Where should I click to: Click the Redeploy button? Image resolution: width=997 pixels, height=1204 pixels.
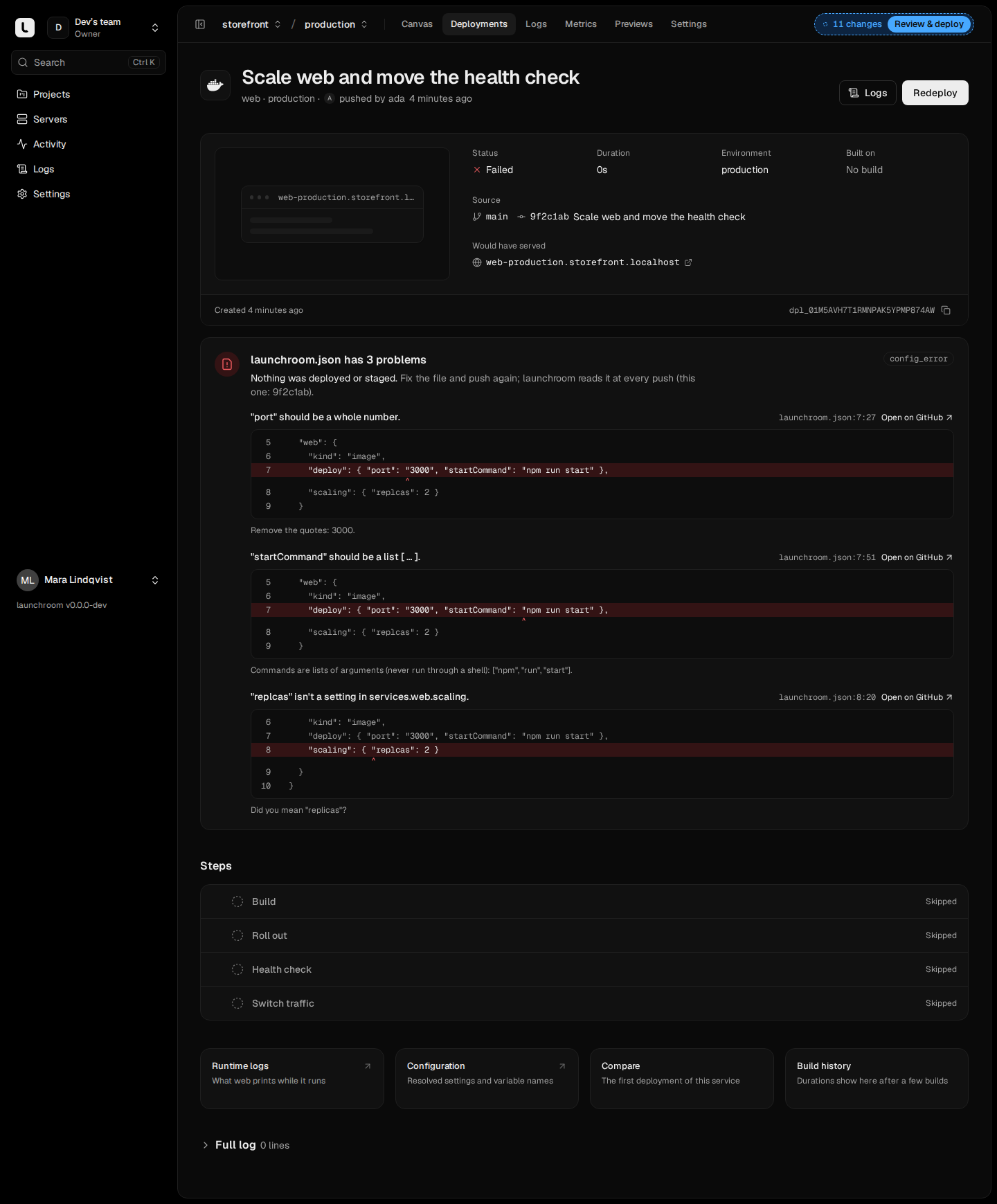tap(935, 93)
